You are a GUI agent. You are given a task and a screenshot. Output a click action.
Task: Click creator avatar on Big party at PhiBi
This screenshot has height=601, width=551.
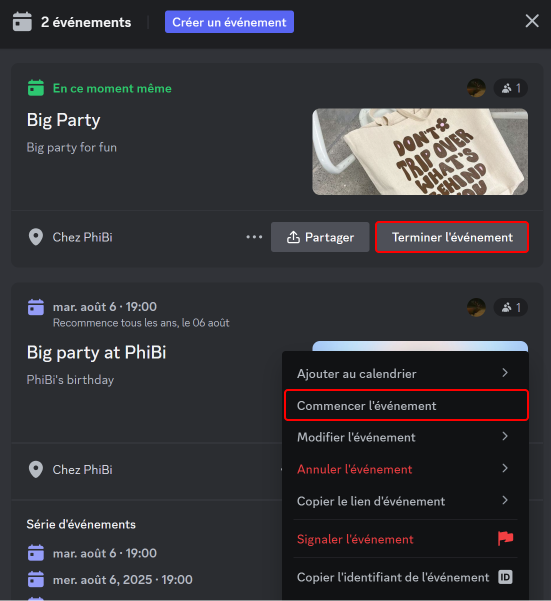coord(476,307)
